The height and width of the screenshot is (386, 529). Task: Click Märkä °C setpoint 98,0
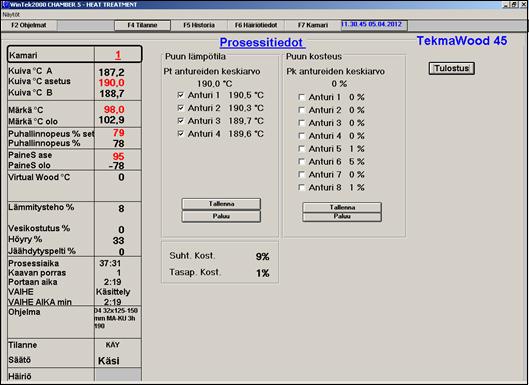114,109
